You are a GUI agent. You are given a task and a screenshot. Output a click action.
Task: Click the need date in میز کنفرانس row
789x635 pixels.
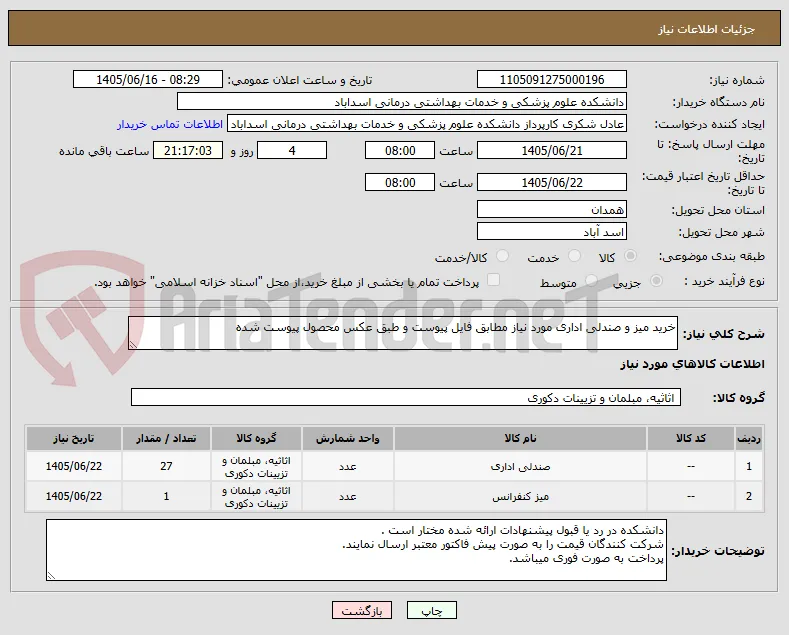74,497
